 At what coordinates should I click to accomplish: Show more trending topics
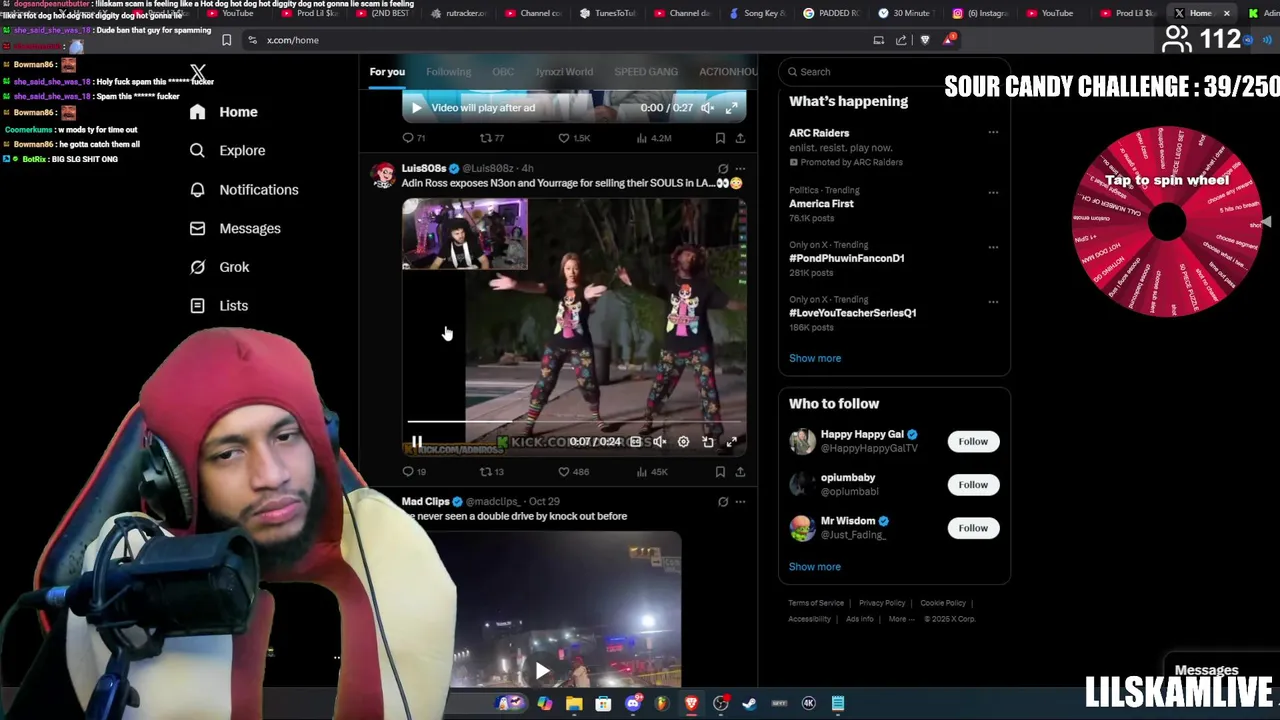pyautogui.click(x=815, y=358)
